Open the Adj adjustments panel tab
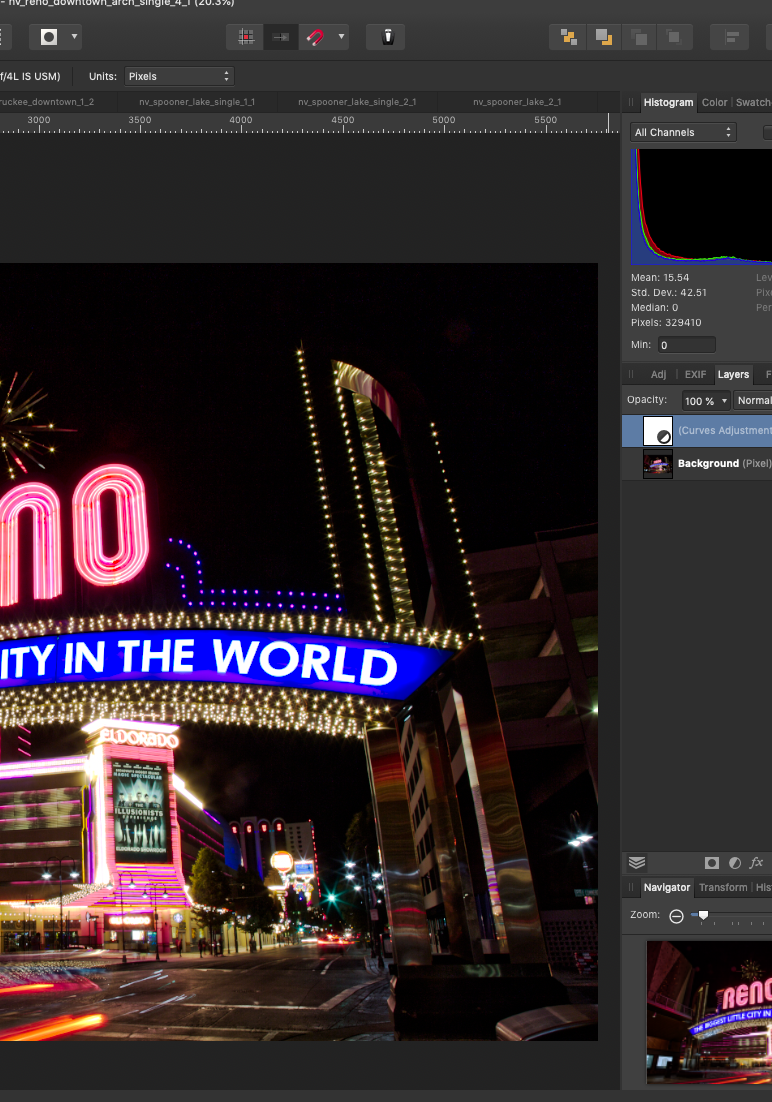 point(658,375)
